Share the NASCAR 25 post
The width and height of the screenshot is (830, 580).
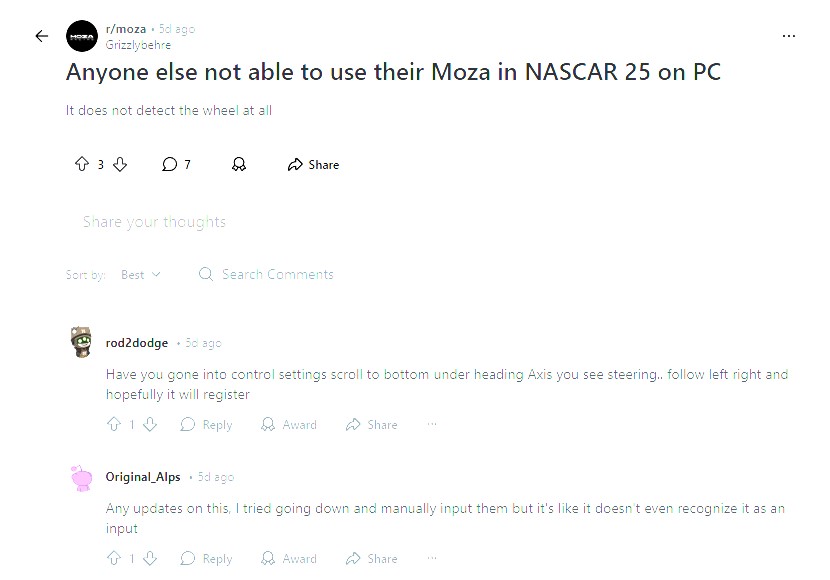tap(313, 164)
